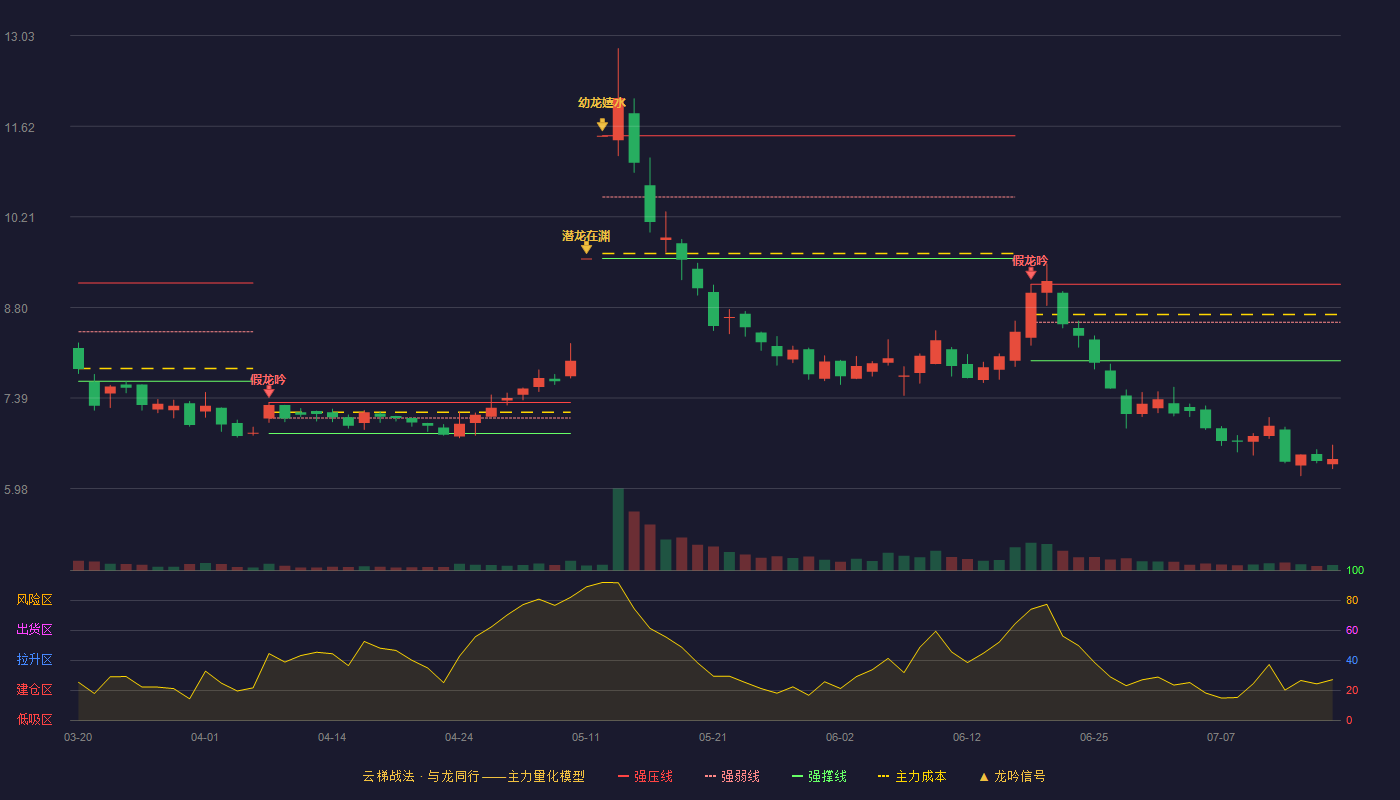Image resolution: width=1400 pixels, height=800 pixels.
Task: Click the 100 indicator axis value
Action: [x=1355, y=571]
